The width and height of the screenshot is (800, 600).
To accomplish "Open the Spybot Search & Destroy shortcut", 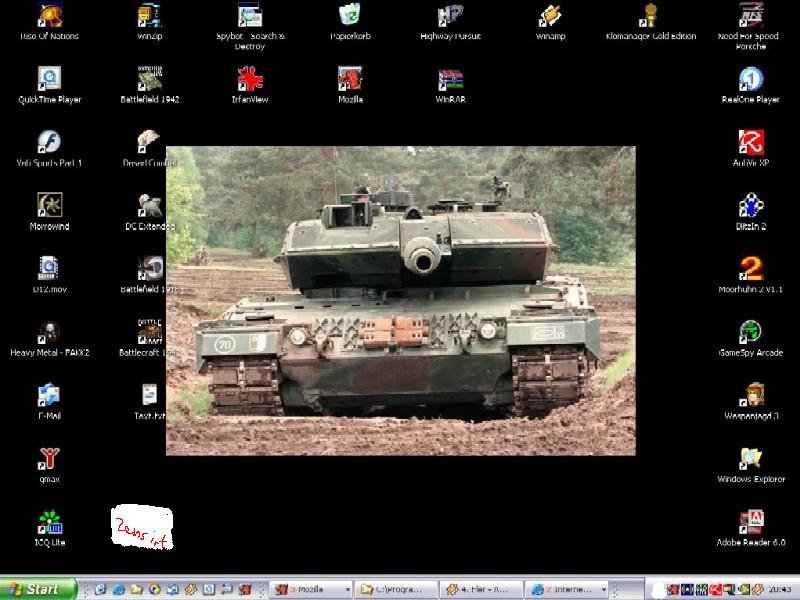I will pyautogui.click(x=250, y=17).
